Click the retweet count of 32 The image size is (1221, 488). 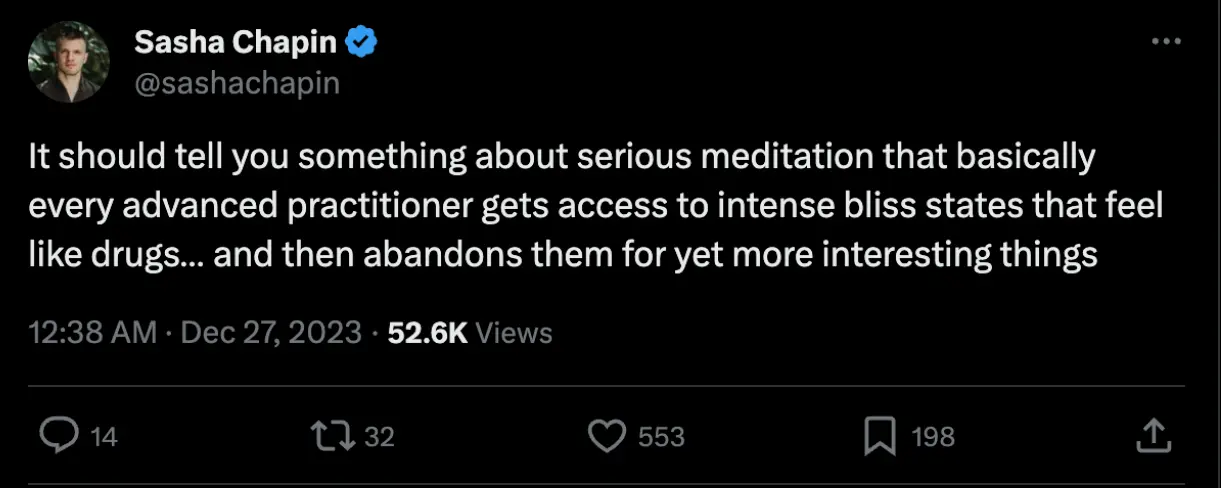379,437
